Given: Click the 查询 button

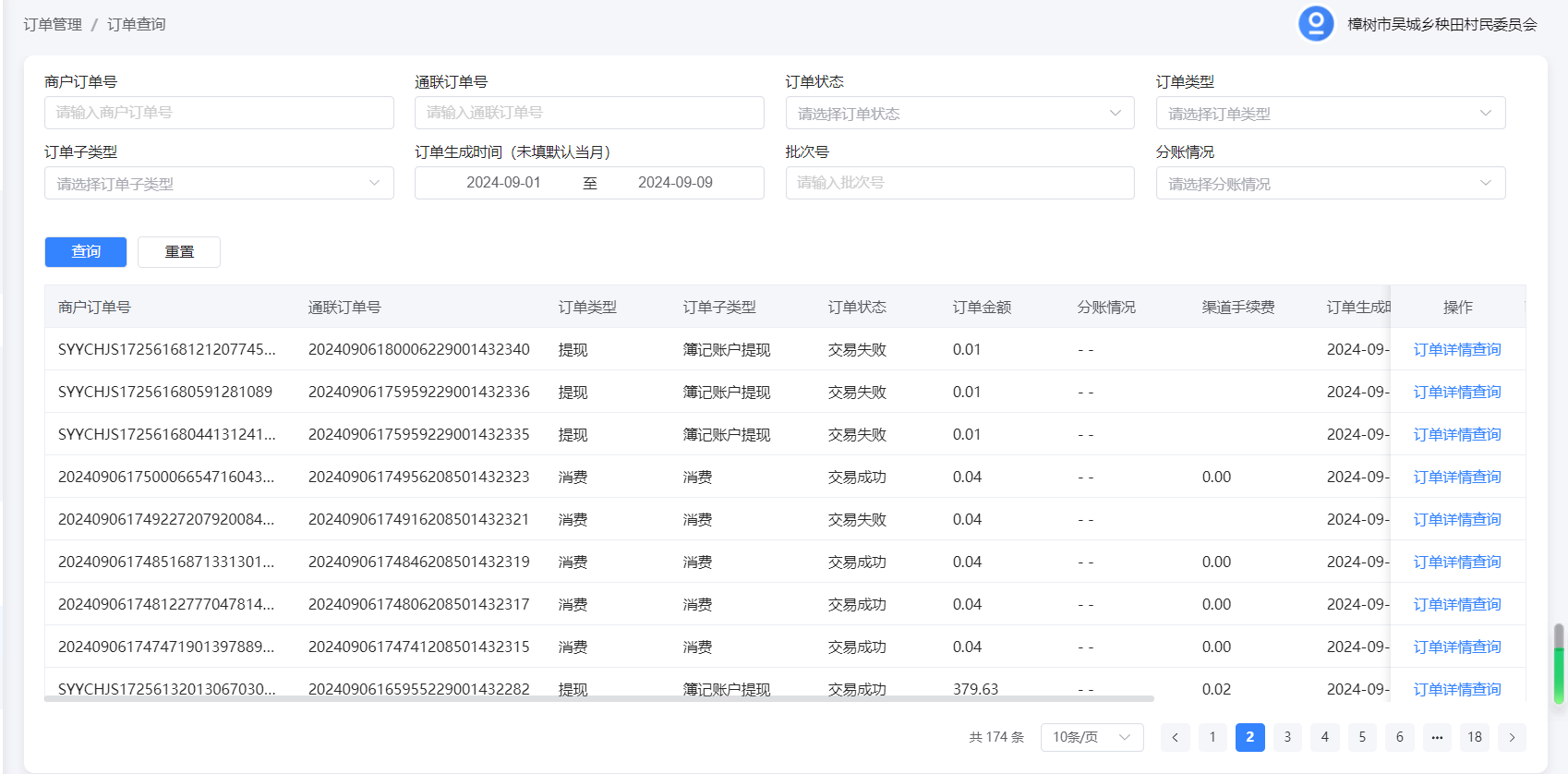Looking at the screenshot, I should pyautogui.click(x=86, y=252).
